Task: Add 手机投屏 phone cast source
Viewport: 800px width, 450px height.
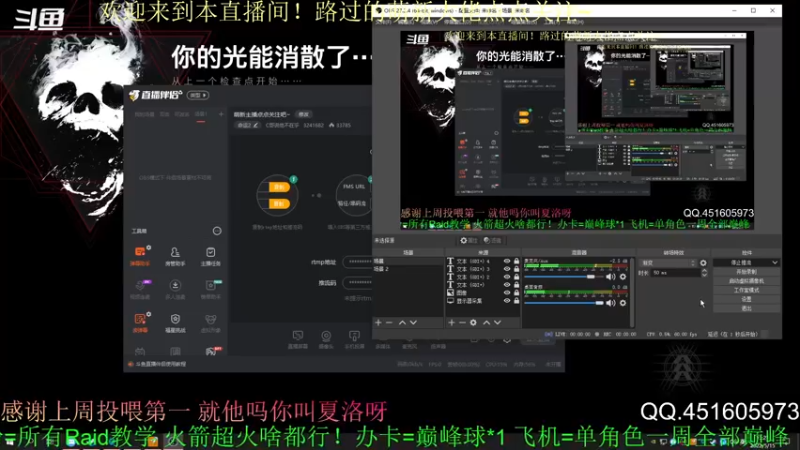Action: (x=354, y=339)
